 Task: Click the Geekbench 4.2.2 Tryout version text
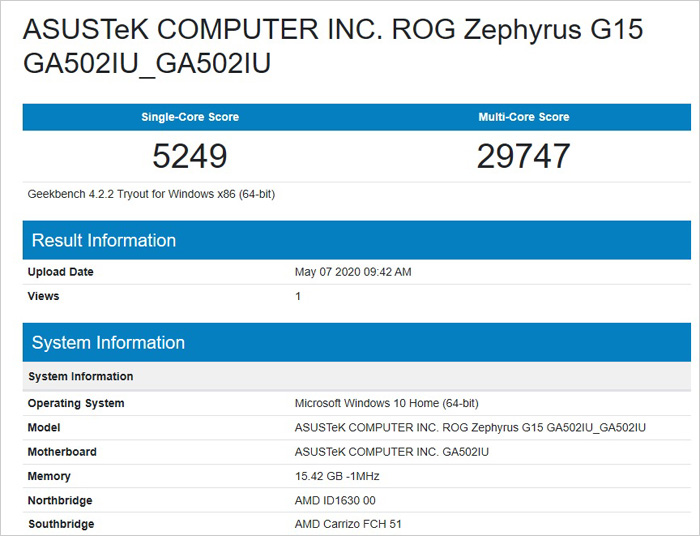click(151, 194)
